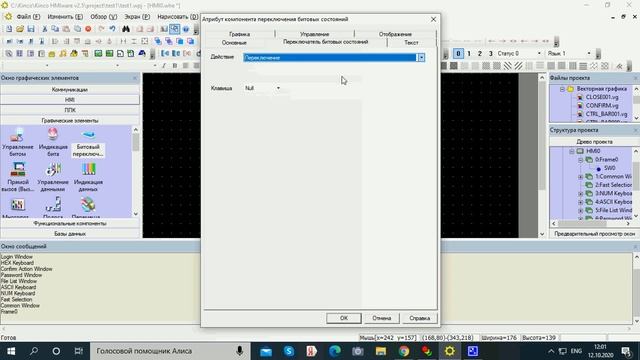Open the Статус 0 dropdown
Image resolution: width=640 pixels, height=360 pixels.
click(539, 53)
